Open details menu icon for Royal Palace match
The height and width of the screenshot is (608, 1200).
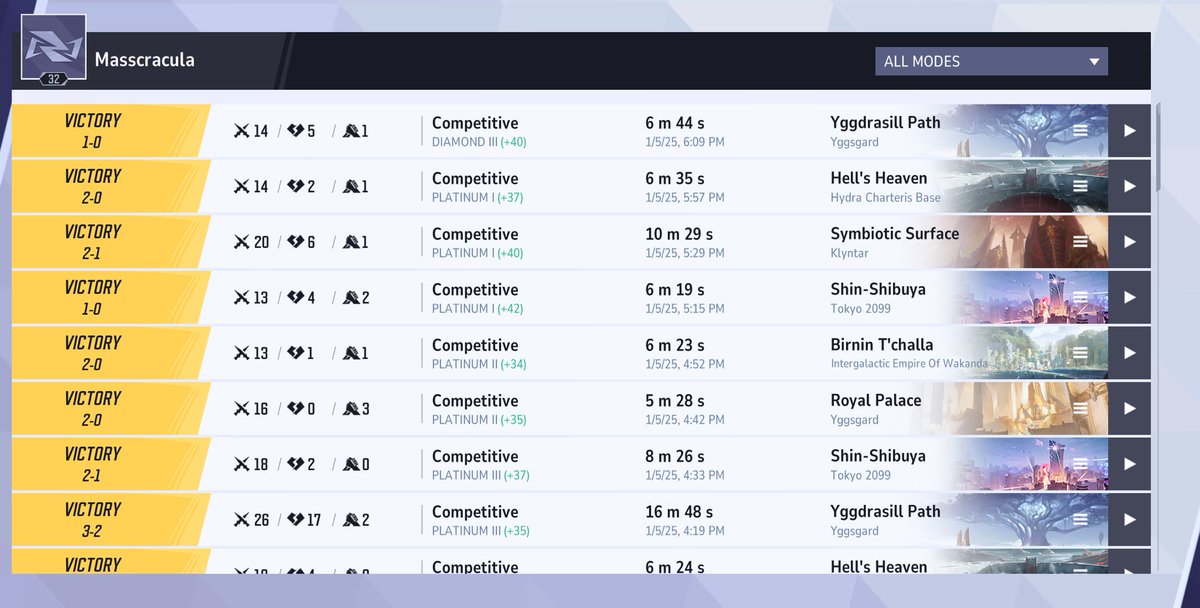pos(1080,408)
